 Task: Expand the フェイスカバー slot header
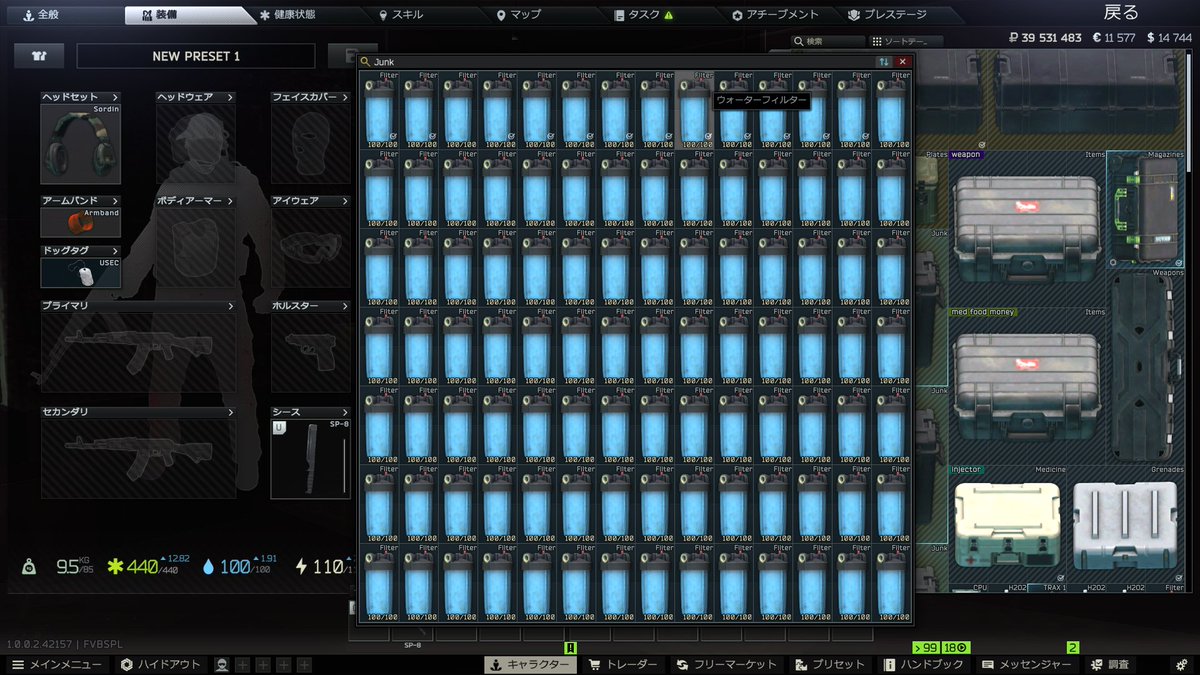click(311, 97)
